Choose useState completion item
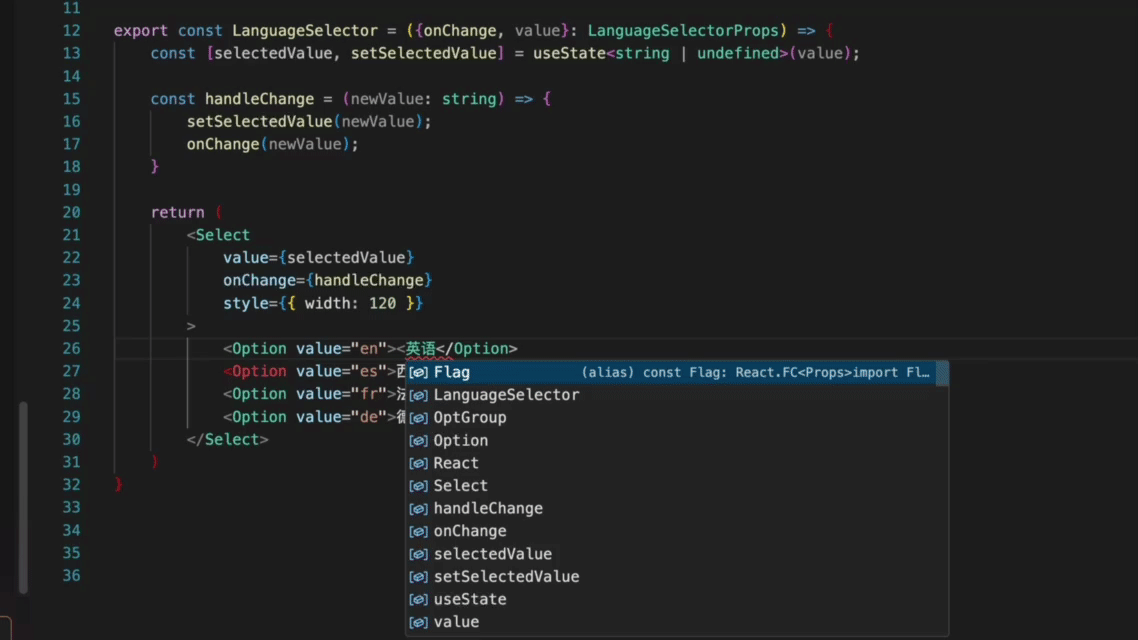This screenshot has width=1138, height=640. click(676, 599)
